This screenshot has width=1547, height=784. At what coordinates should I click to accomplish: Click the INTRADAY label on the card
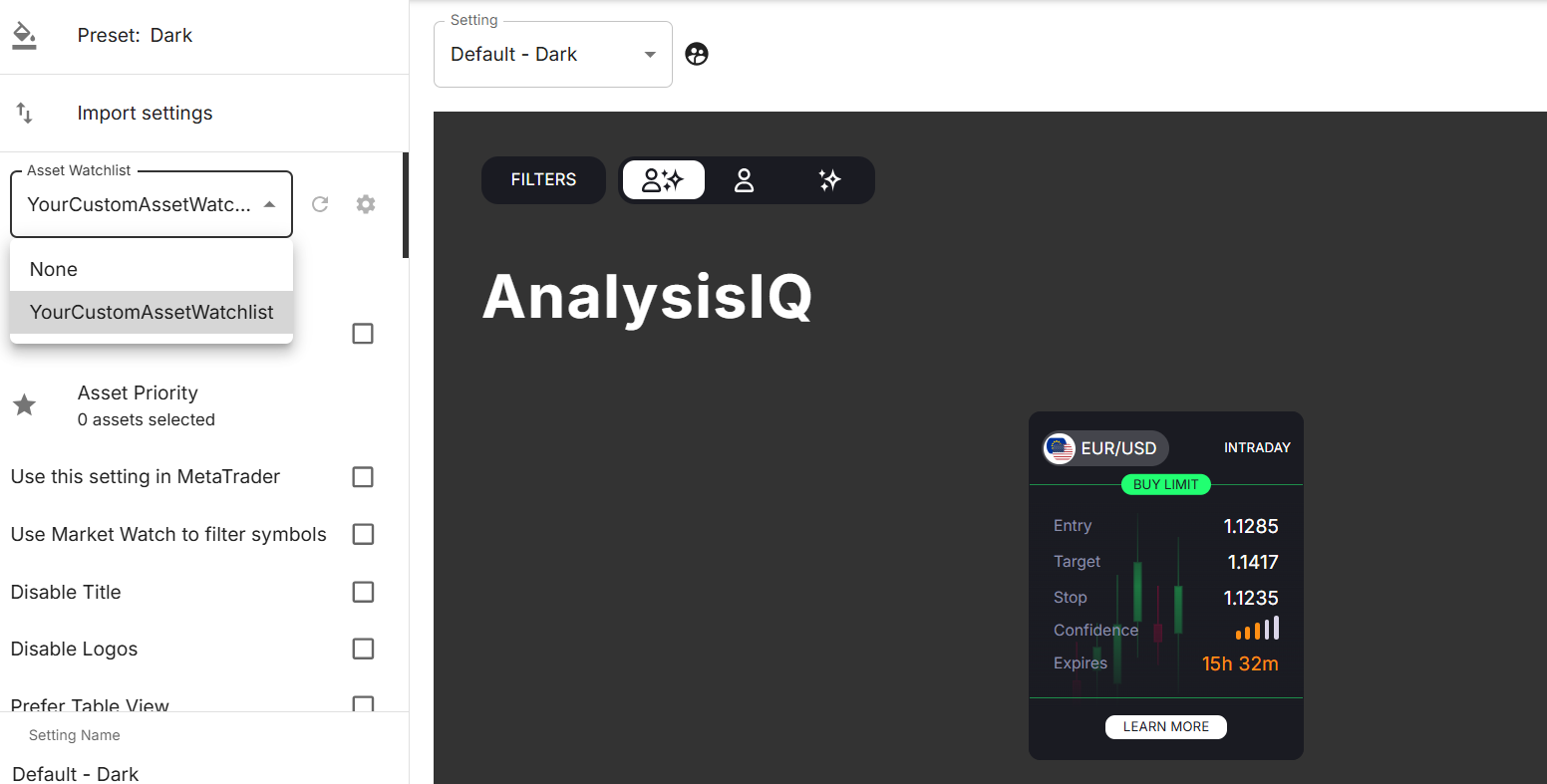pyautogui.click(x=1257, y=448)
